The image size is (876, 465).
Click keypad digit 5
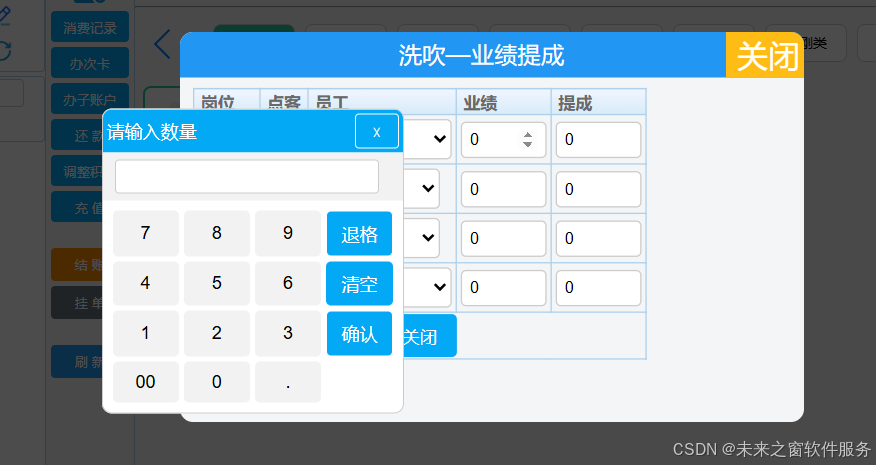tap(217, 283)
